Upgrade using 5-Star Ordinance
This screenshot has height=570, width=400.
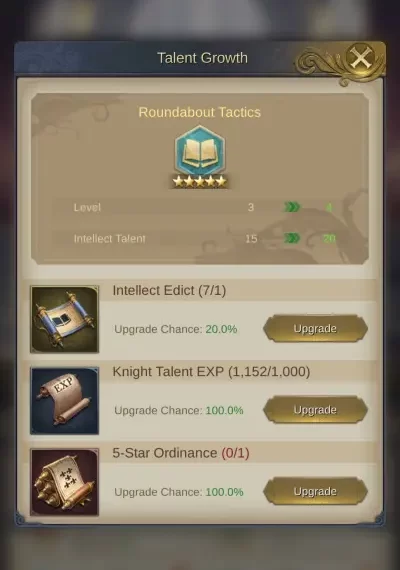pos(315,491)
